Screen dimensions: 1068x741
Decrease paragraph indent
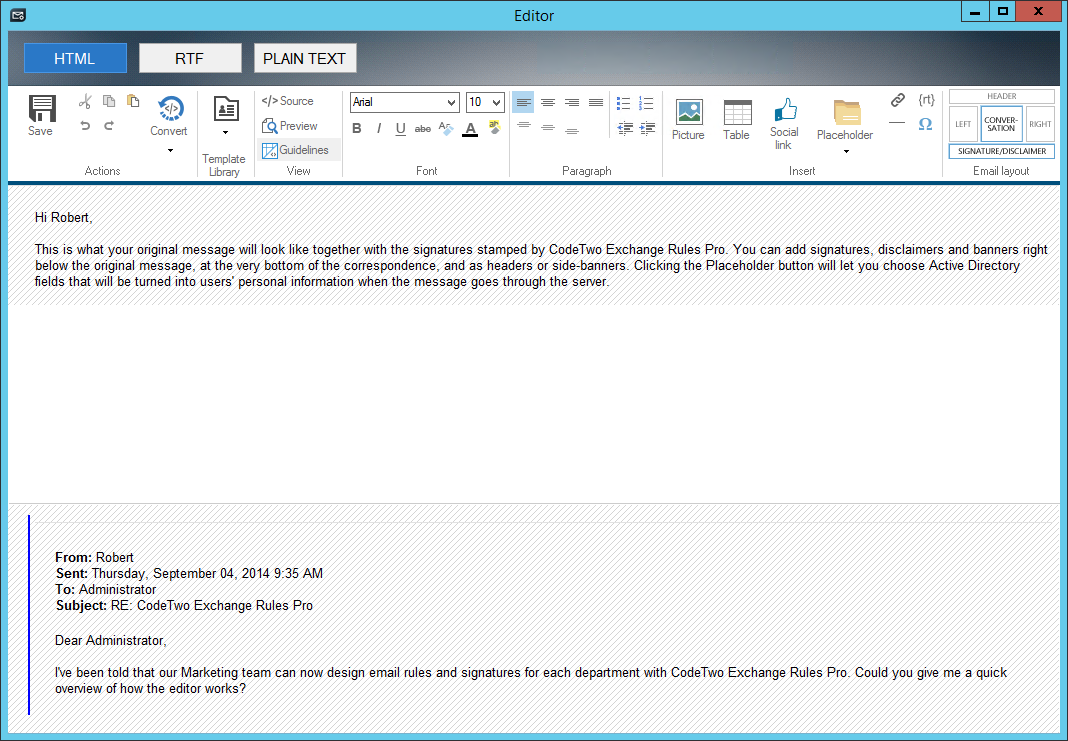(x=625, y=127)
